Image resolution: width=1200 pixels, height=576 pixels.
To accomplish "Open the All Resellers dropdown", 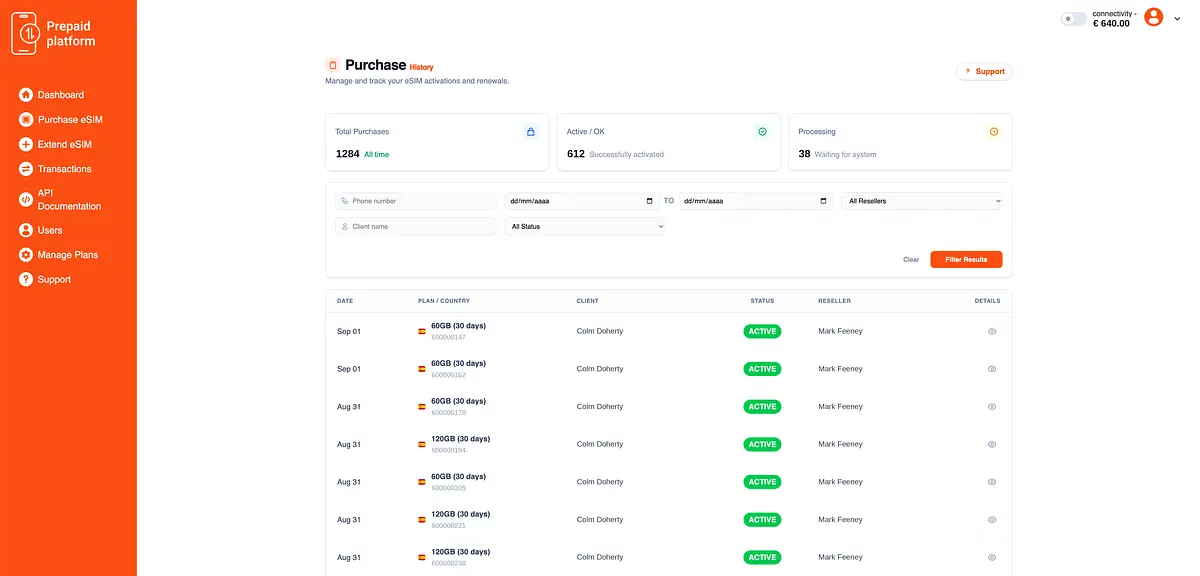I will point(922,201).
